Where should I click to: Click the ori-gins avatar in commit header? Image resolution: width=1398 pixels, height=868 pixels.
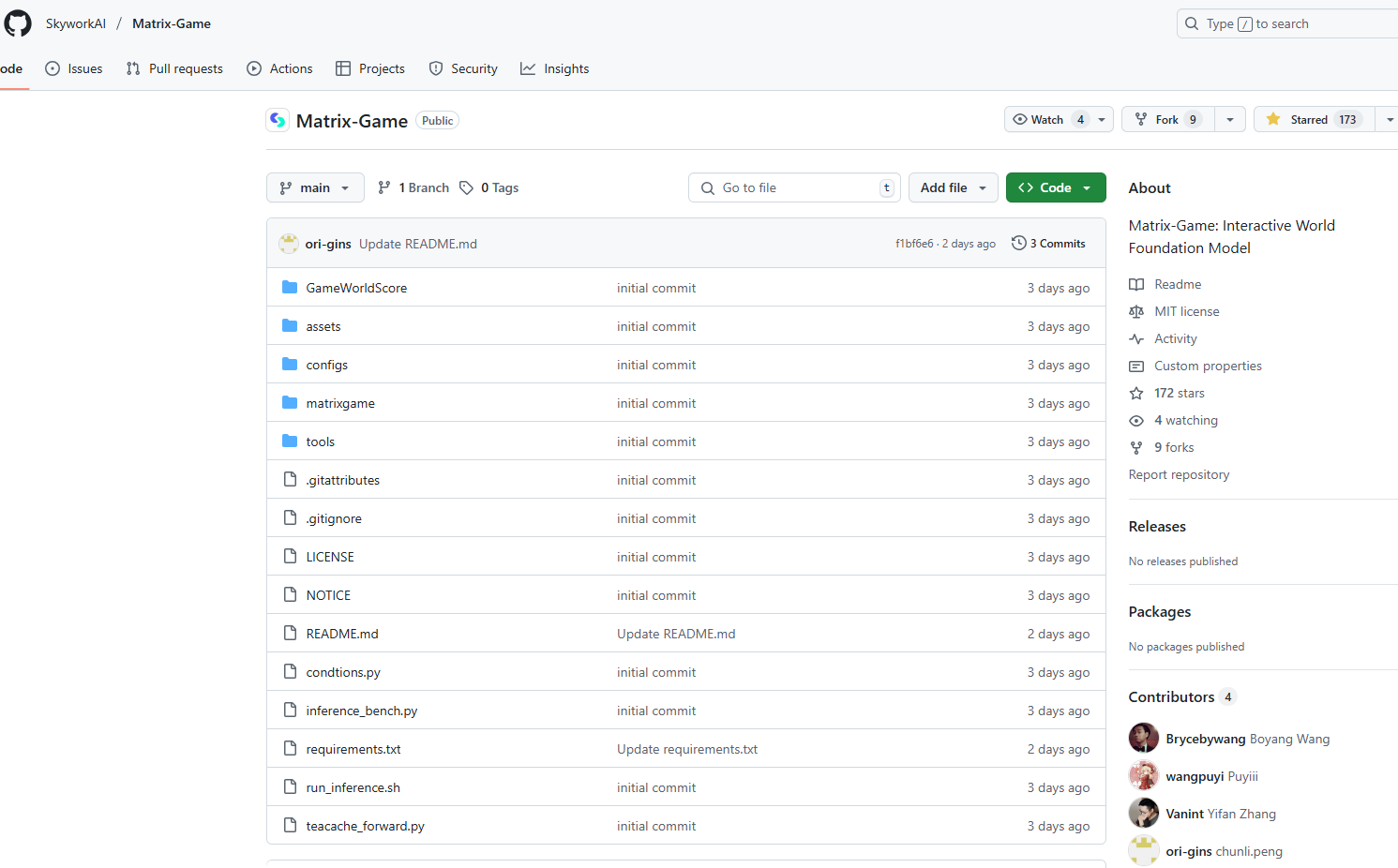[289, 244]
